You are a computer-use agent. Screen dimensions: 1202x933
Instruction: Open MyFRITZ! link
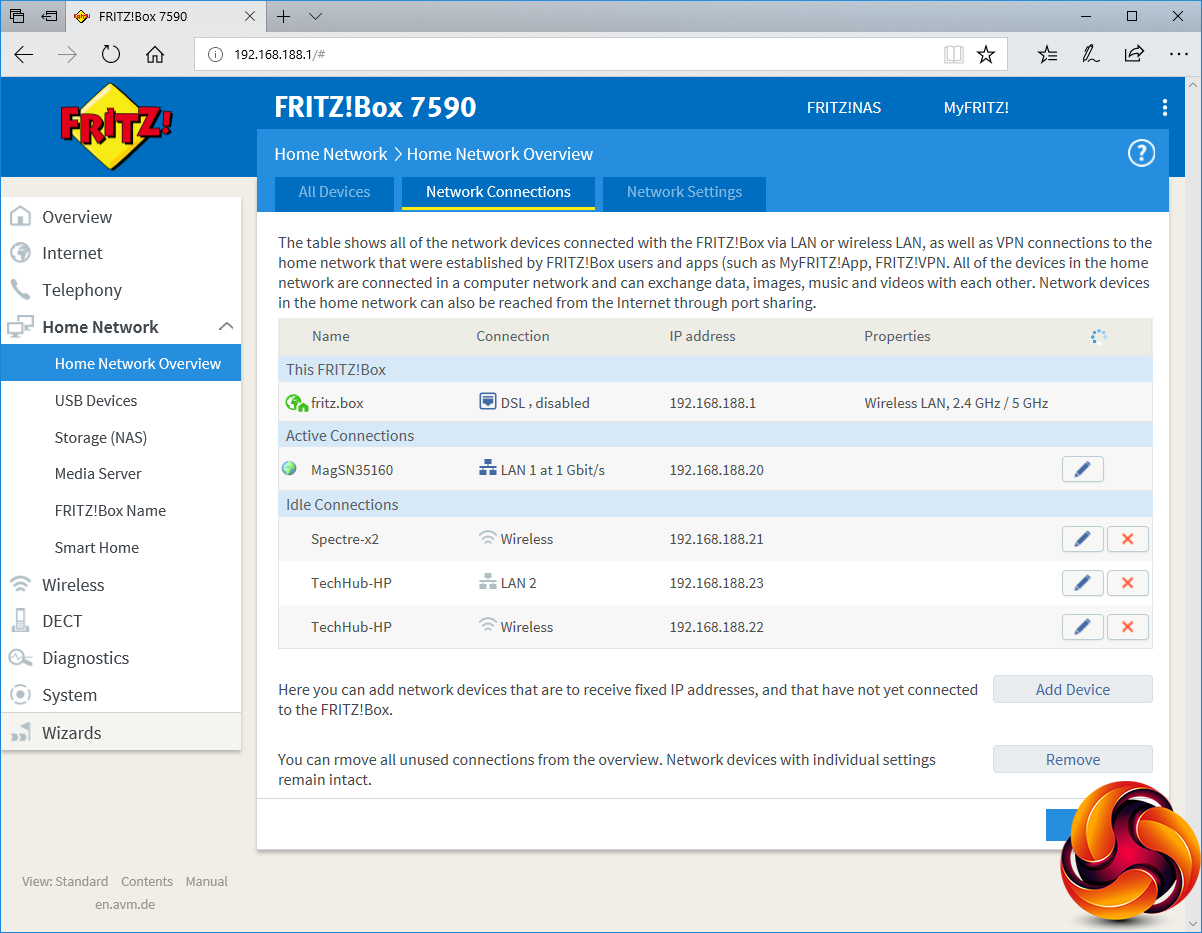pos(976,108)
